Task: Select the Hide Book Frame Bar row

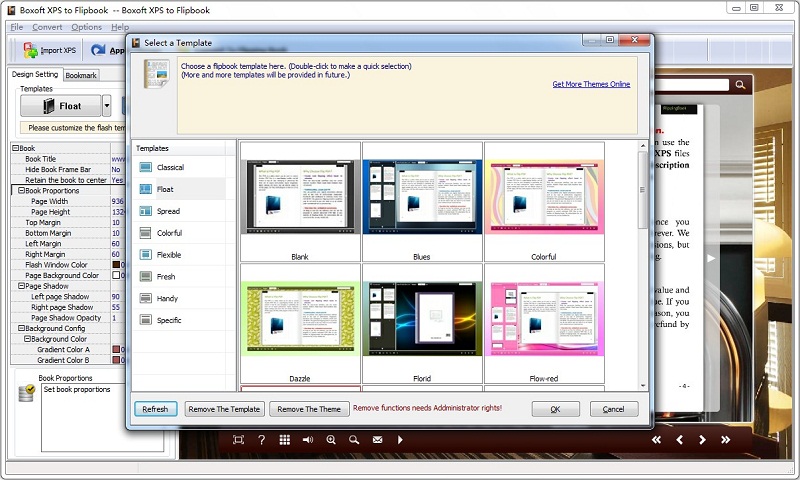Action: tap(68, 169)
